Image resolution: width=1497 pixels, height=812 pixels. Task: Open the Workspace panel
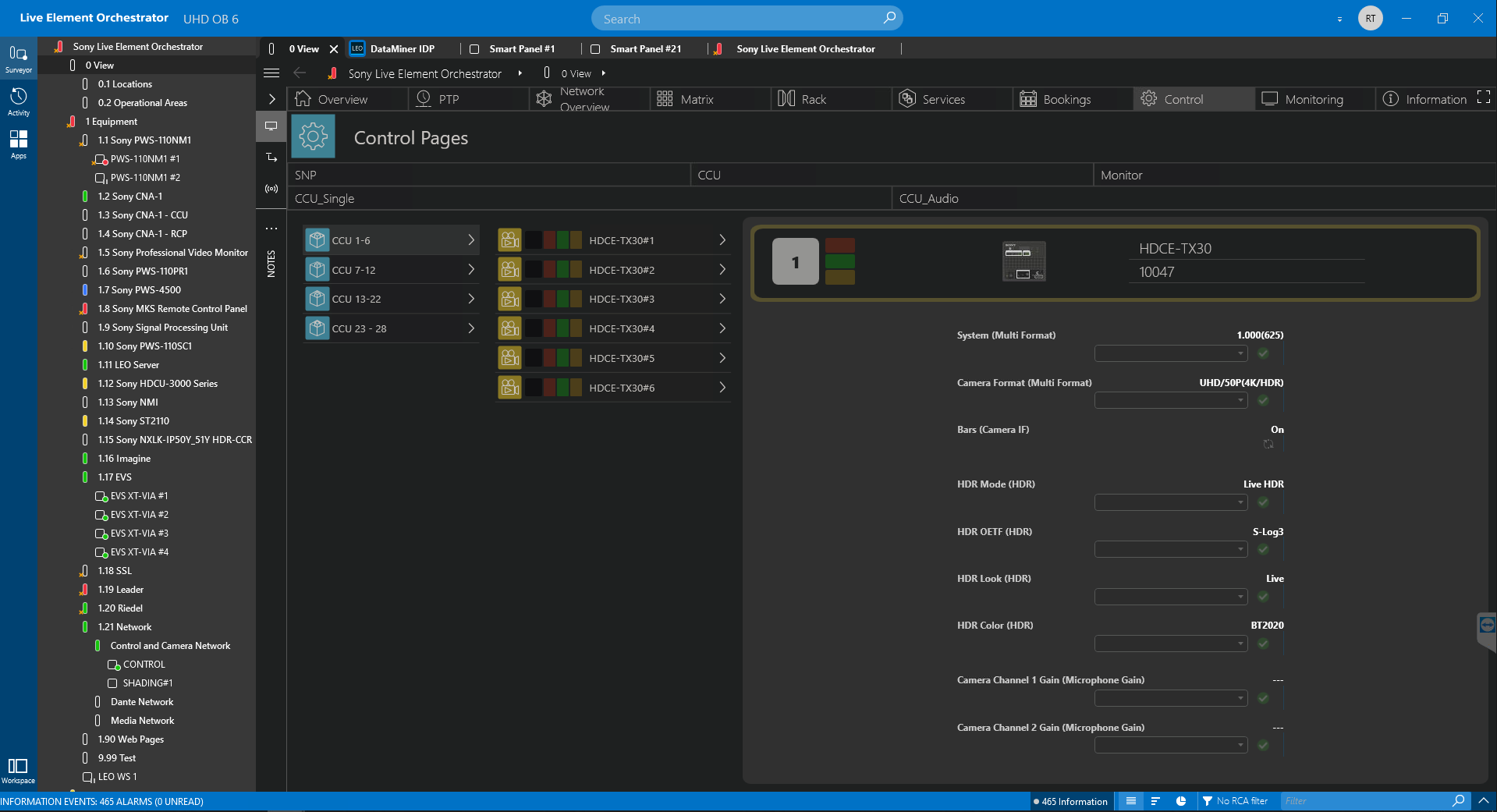pos(18,770)
